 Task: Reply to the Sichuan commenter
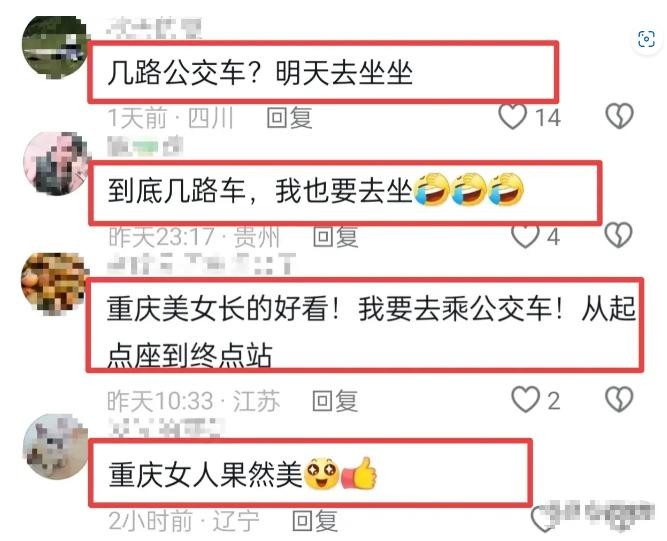pyautogui.click(x=289, y=117)
